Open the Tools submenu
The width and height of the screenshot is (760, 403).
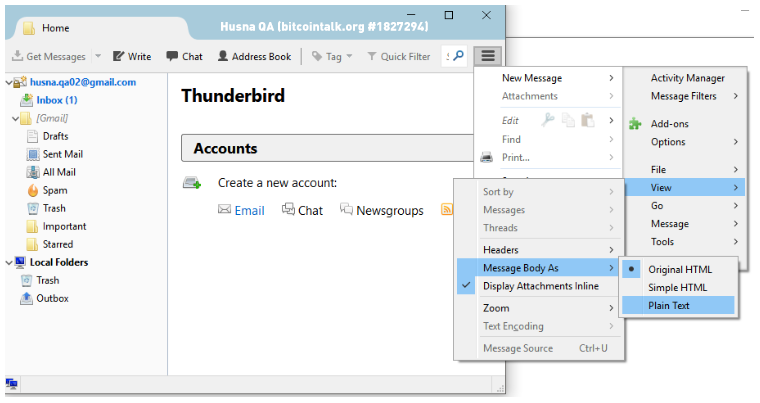coord(685,242)
